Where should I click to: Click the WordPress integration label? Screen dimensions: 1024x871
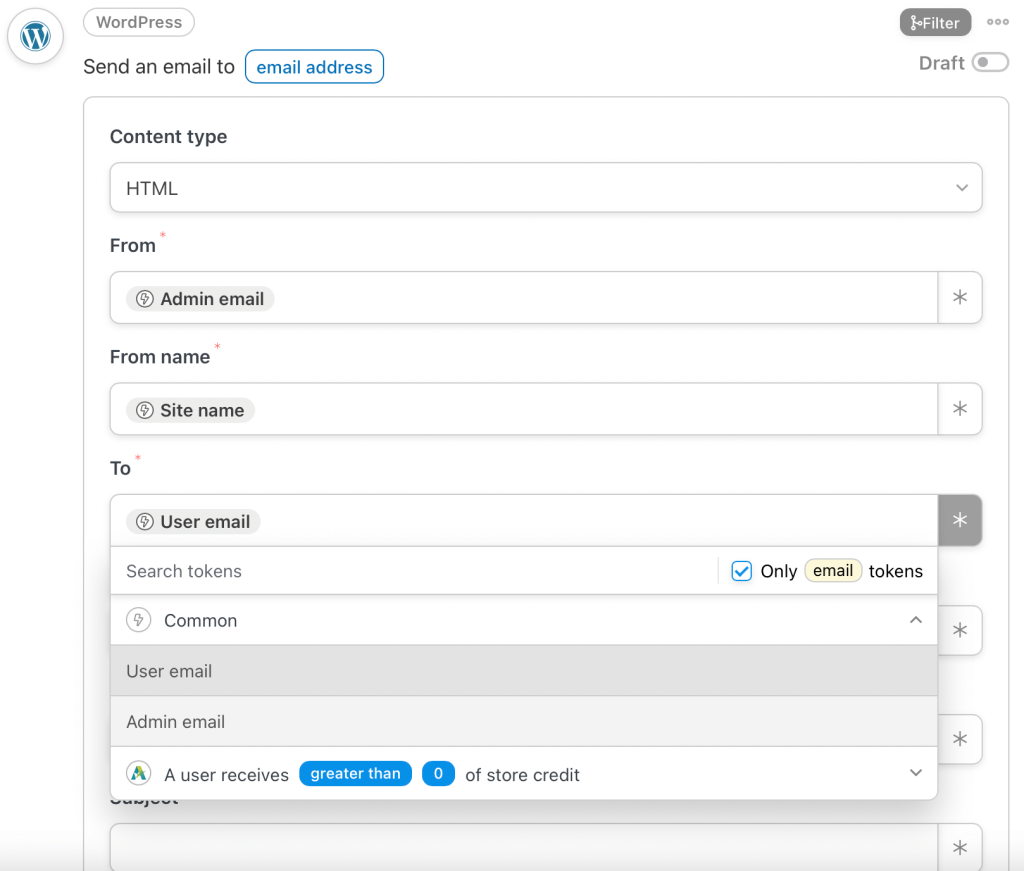pos(138,22)
